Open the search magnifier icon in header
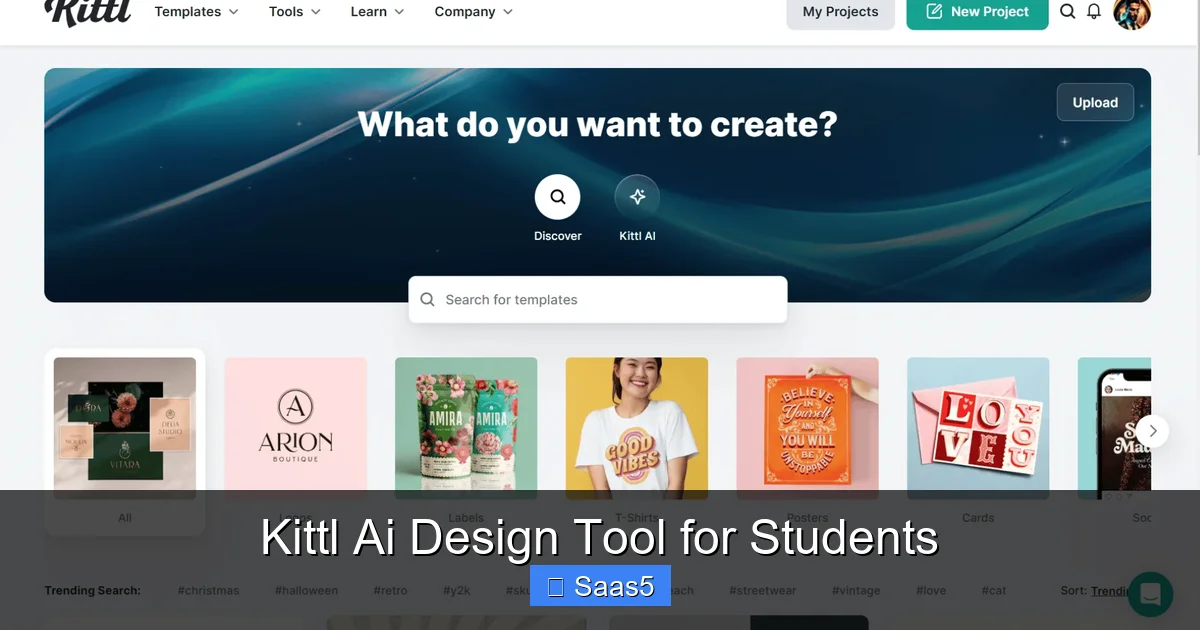1200x630 pixels. click(1068, 12)
